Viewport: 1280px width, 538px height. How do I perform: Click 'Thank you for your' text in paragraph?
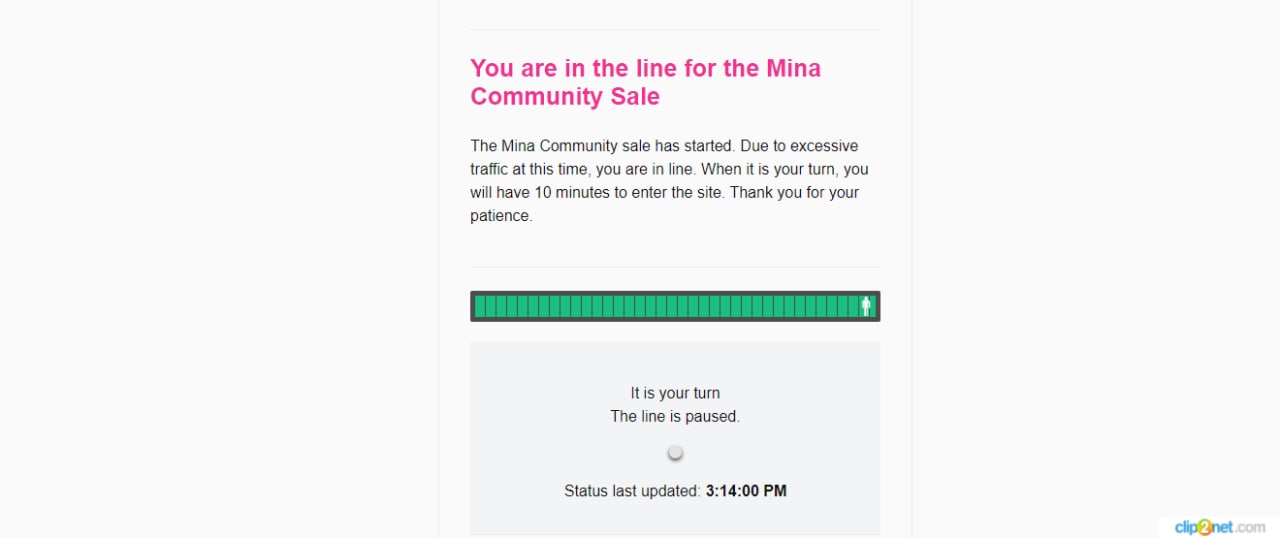tap(794, 192)
